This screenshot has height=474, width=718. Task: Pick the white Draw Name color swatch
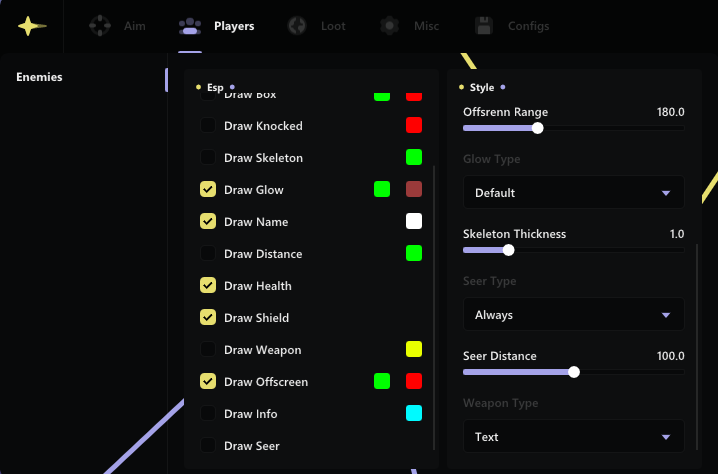(x=414, y=222)
